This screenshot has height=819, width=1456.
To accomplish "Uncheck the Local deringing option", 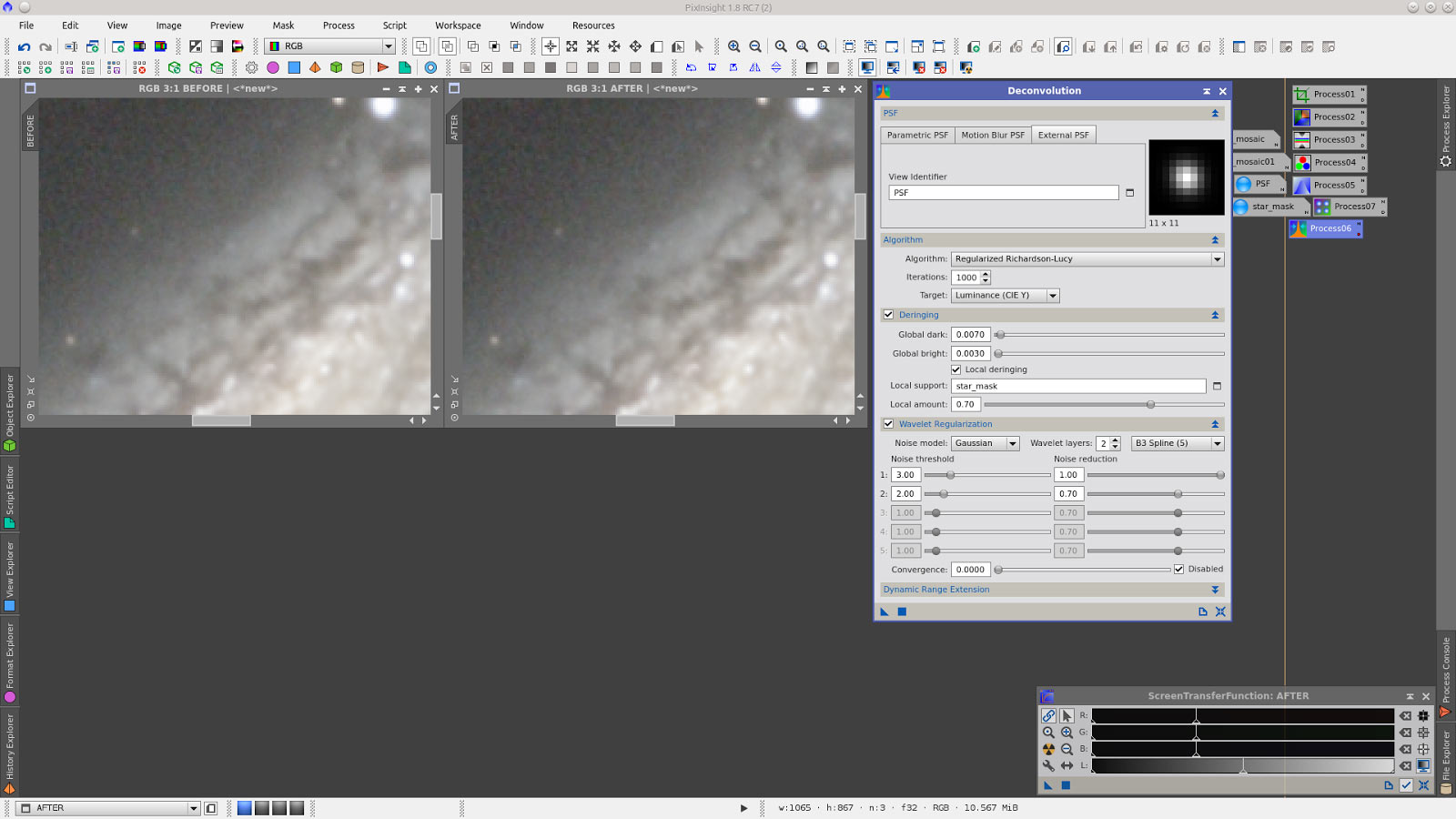I will point(956,369).
